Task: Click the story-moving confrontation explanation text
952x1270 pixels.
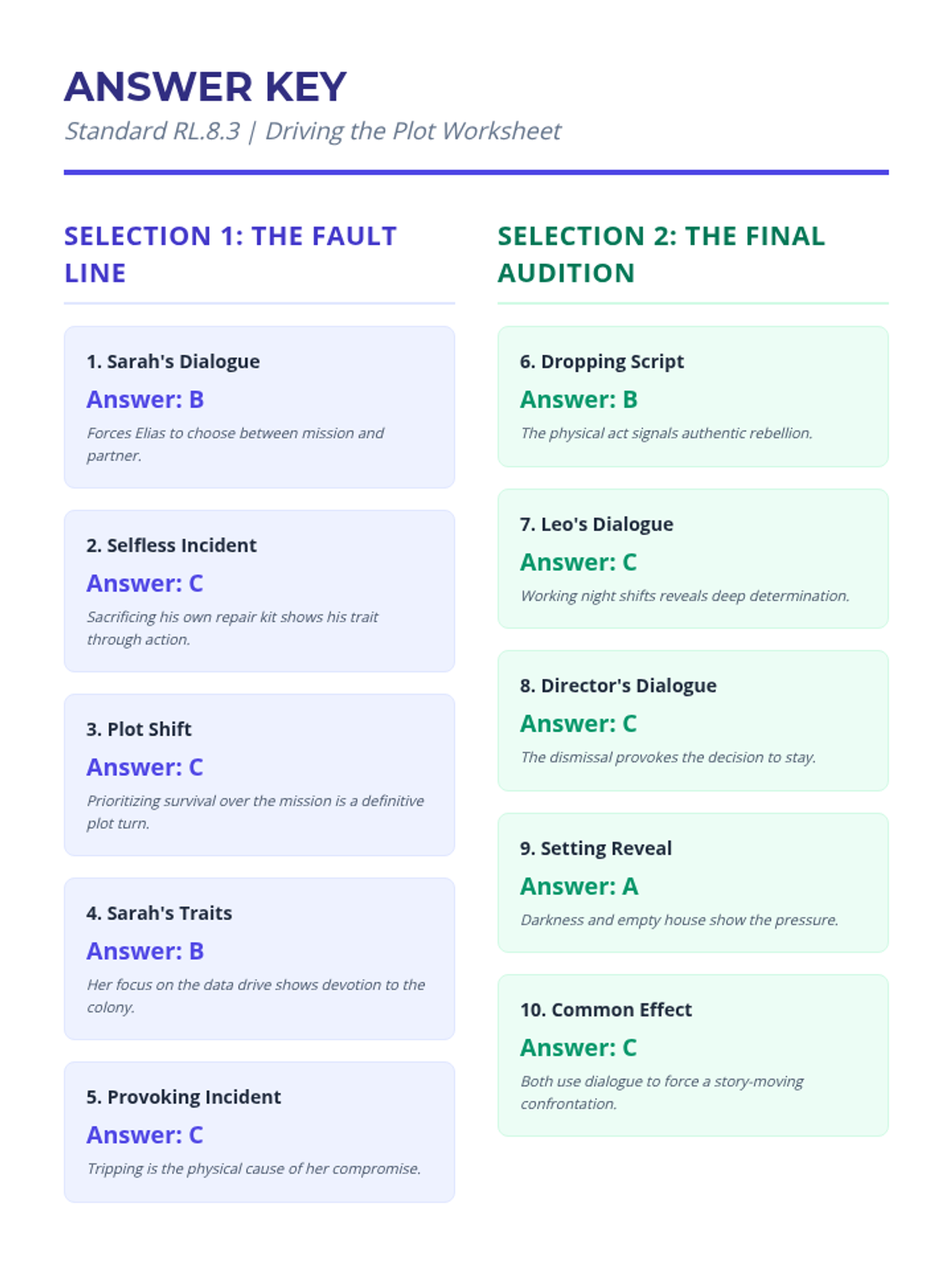Action: pos(662,1092)
